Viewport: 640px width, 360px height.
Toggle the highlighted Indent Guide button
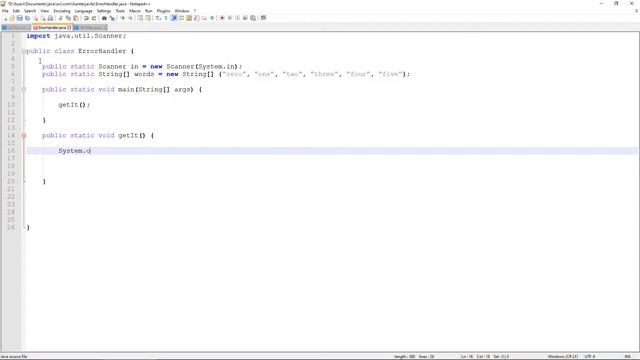point(174,18)
